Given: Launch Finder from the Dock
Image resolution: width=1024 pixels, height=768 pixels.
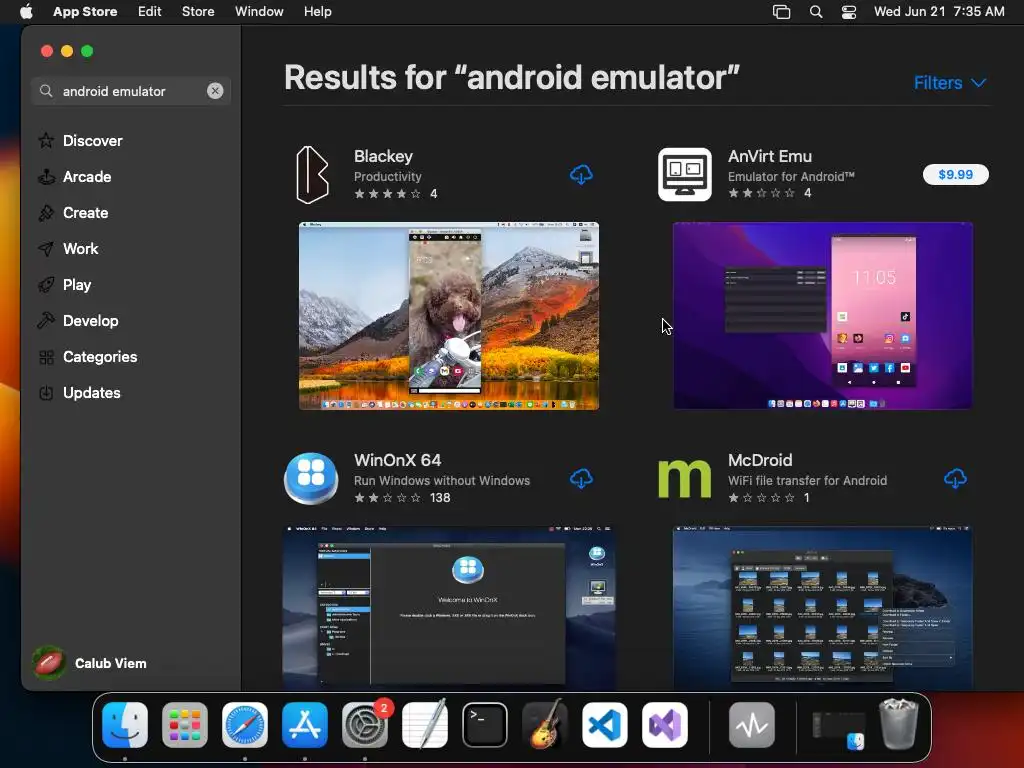Looking at the screenshot, I should point(125,725).
